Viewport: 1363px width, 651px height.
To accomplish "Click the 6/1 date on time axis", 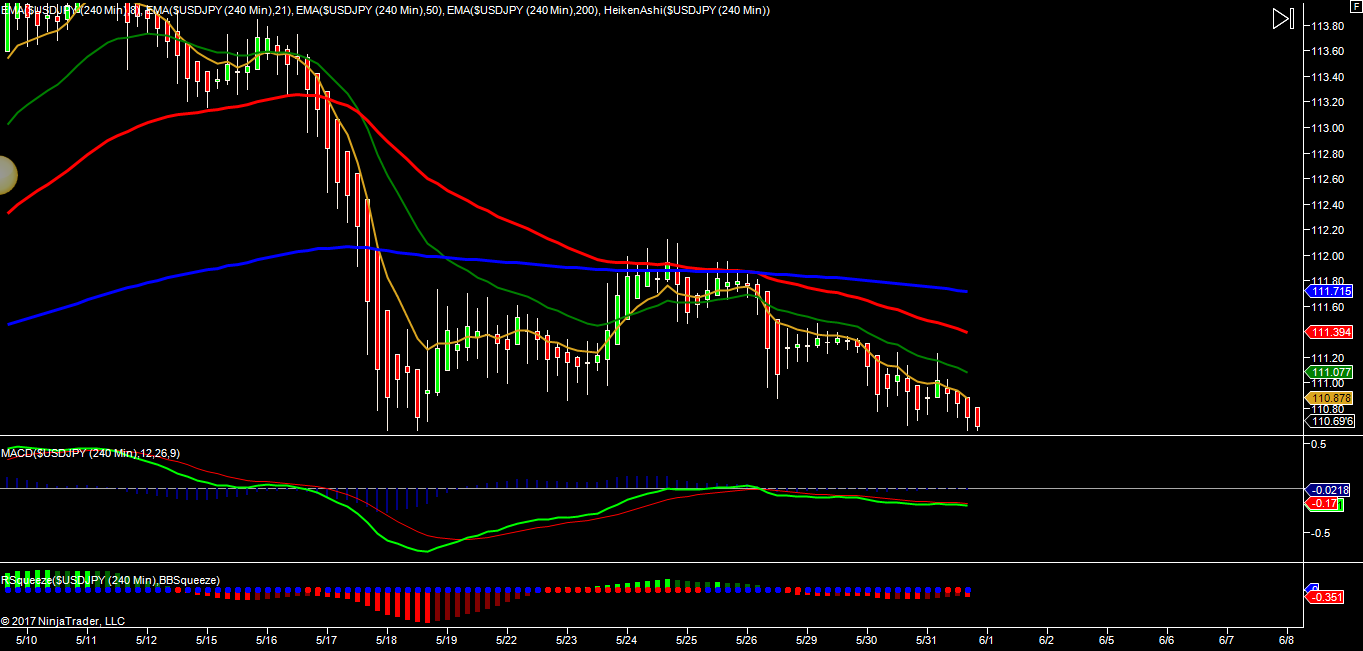I will (987, 639).
